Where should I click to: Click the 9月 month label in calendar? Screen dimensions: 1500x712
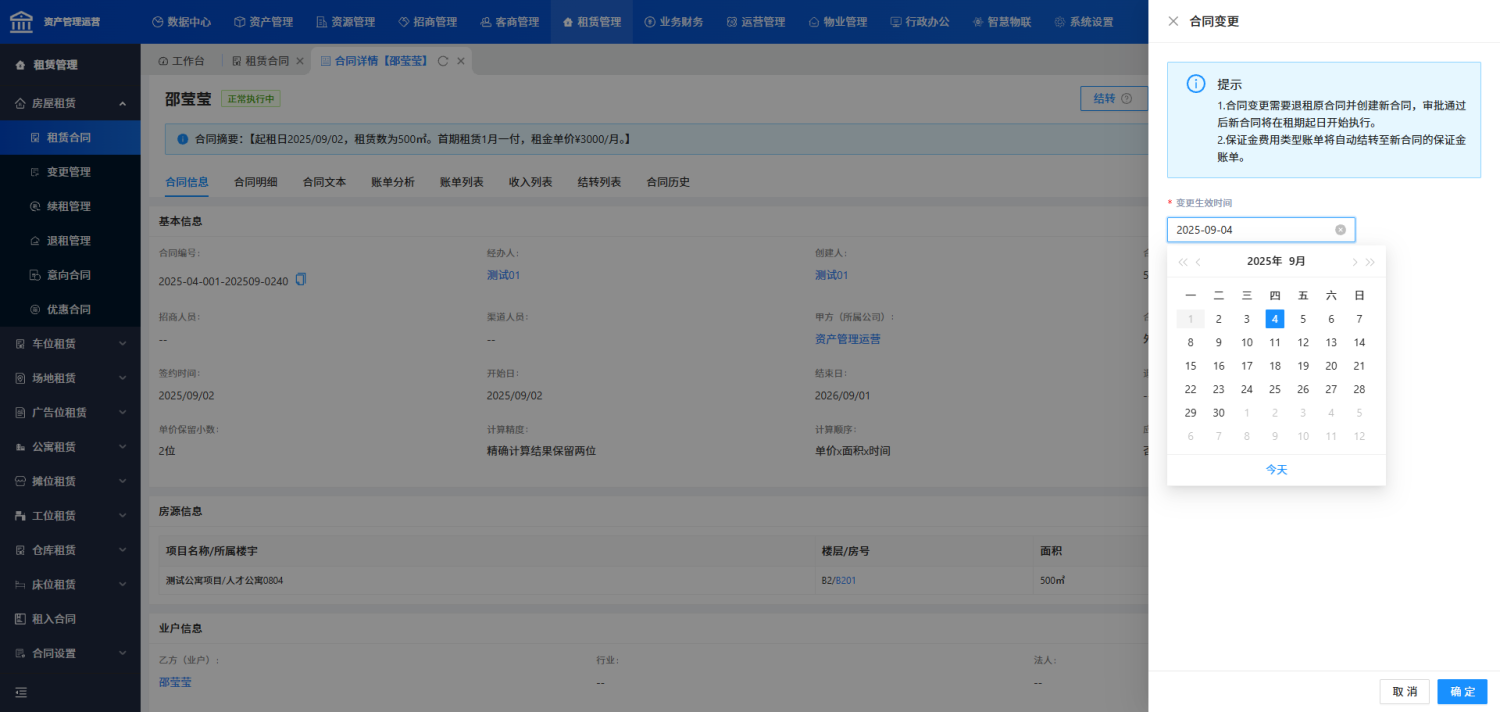pyautogui.click(x=1297, y=261)
